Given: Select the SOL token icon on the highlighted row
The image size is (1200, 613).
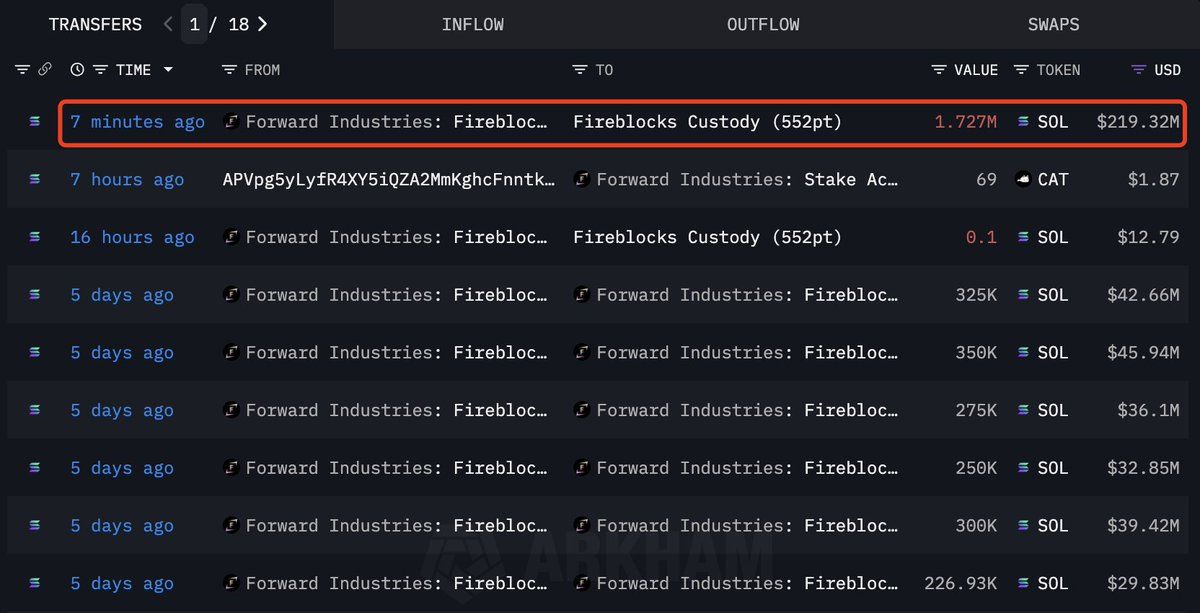Looking at the screenshot, I should [1023, 122].
